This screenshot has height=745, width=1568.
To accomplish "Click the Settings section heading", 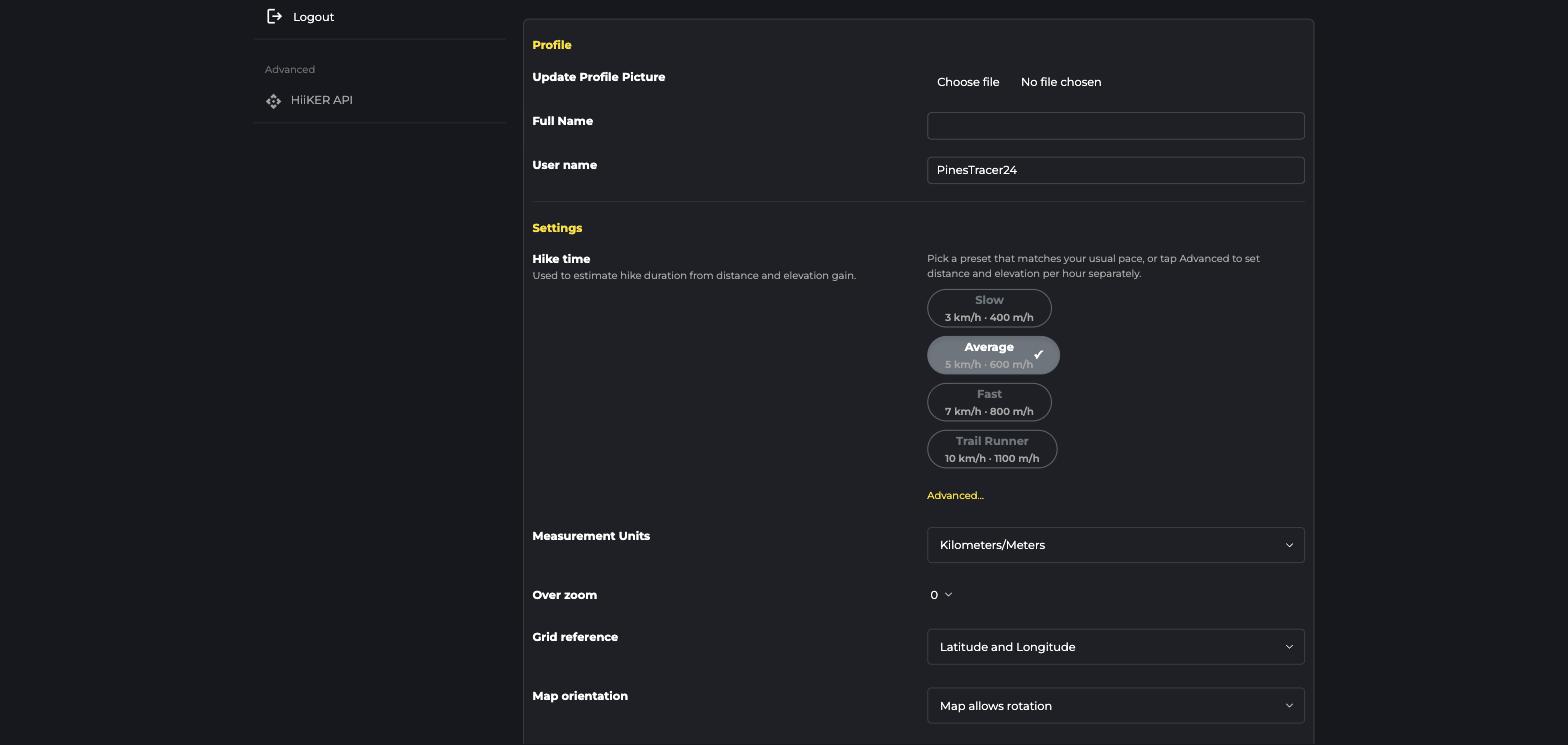I will [557, 228].
